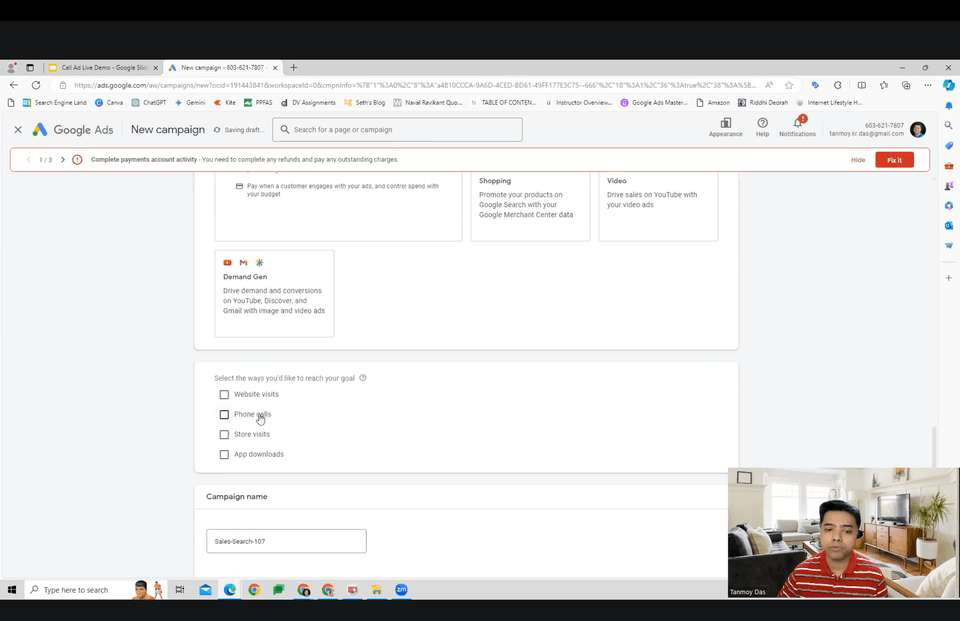
Task: Refresh the page
Action: pos(36,85)
